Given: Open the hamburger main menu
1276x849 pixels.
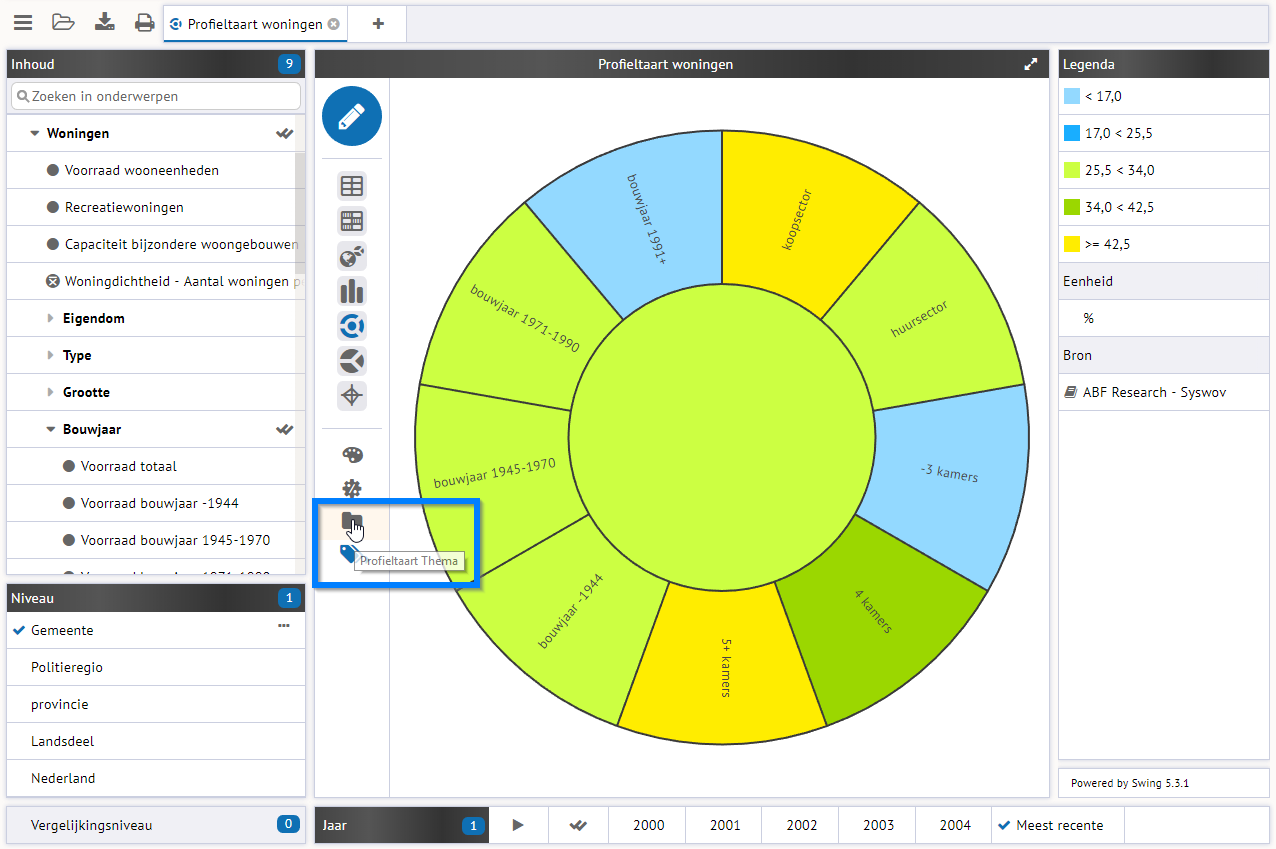Looking at the screenshot, I should 22,22.
